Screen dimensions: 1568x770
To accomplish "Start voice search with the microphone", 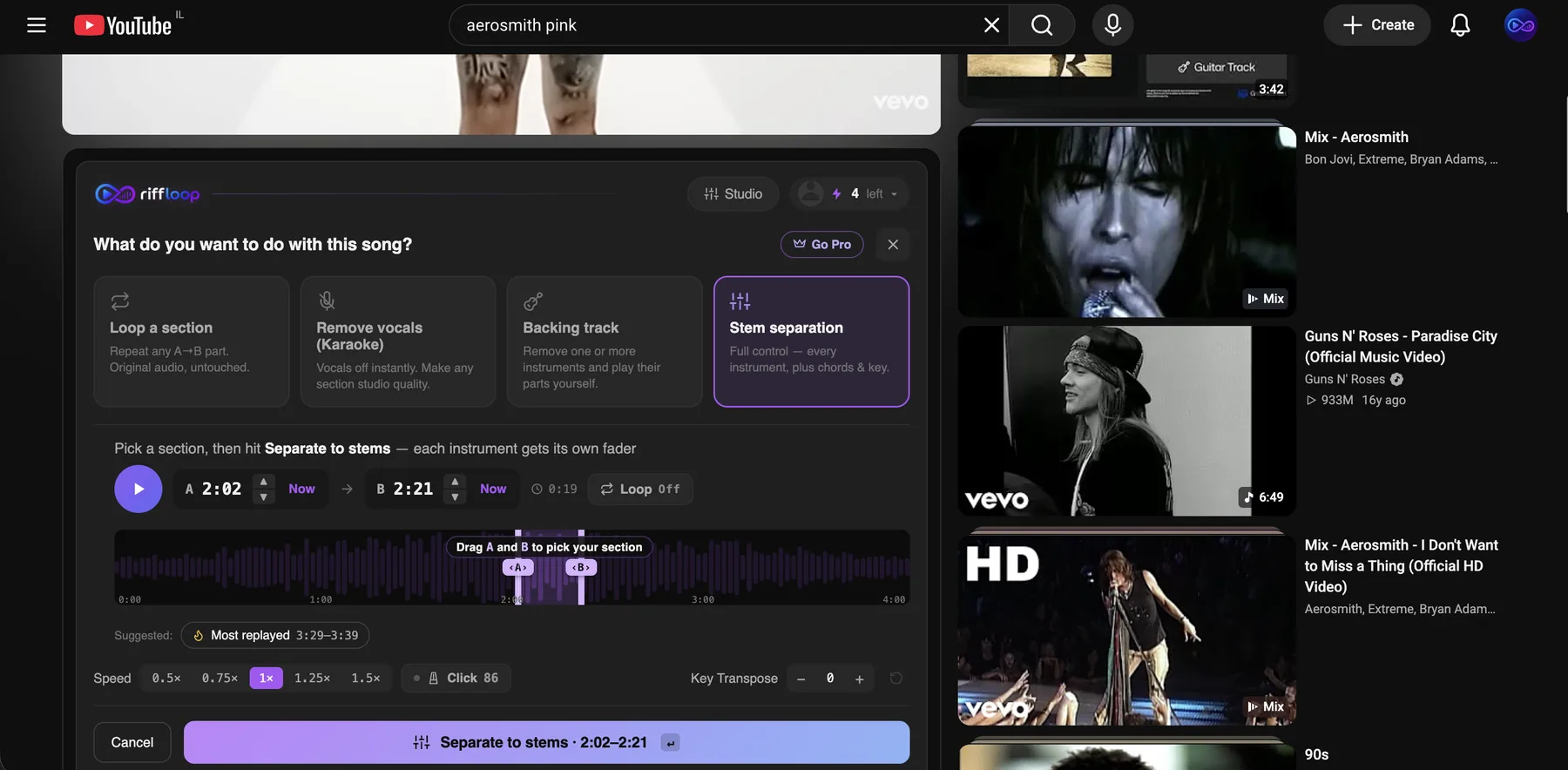I will 1112,25.
